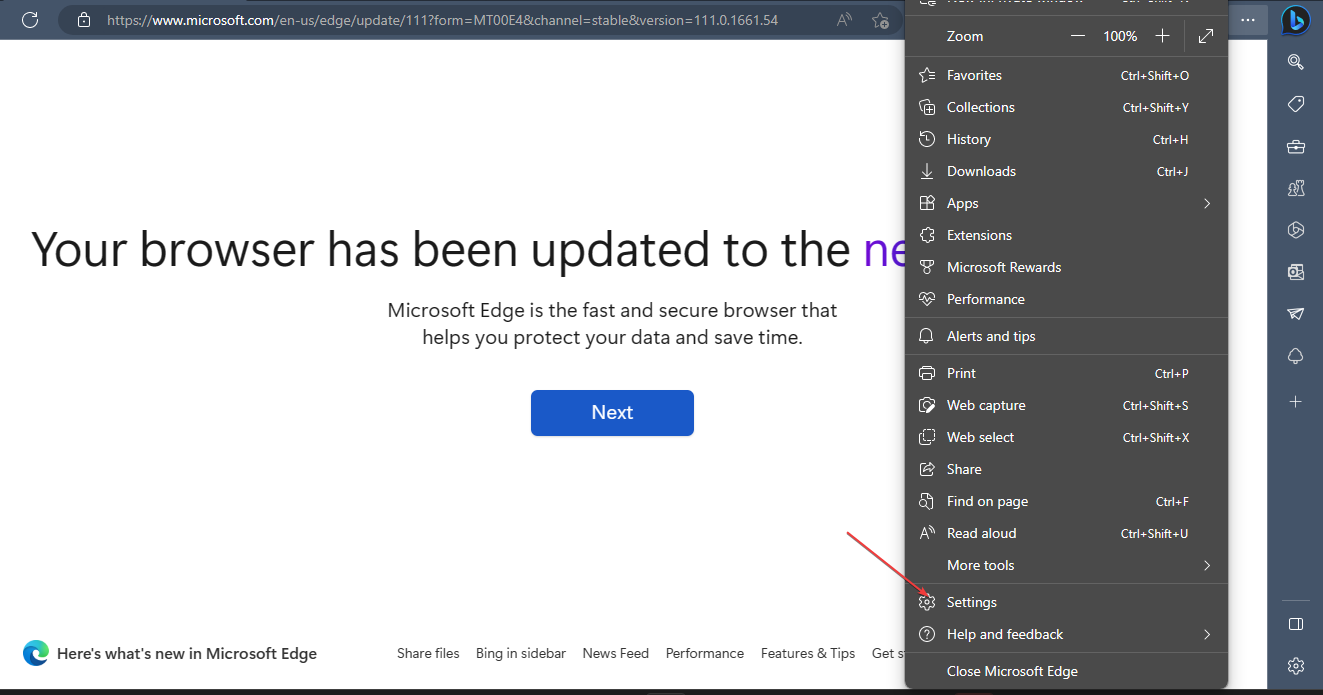This screenshot has width=1323, height=695.
Task: Reload the page with refresh icon
Action: click(29, 19)
